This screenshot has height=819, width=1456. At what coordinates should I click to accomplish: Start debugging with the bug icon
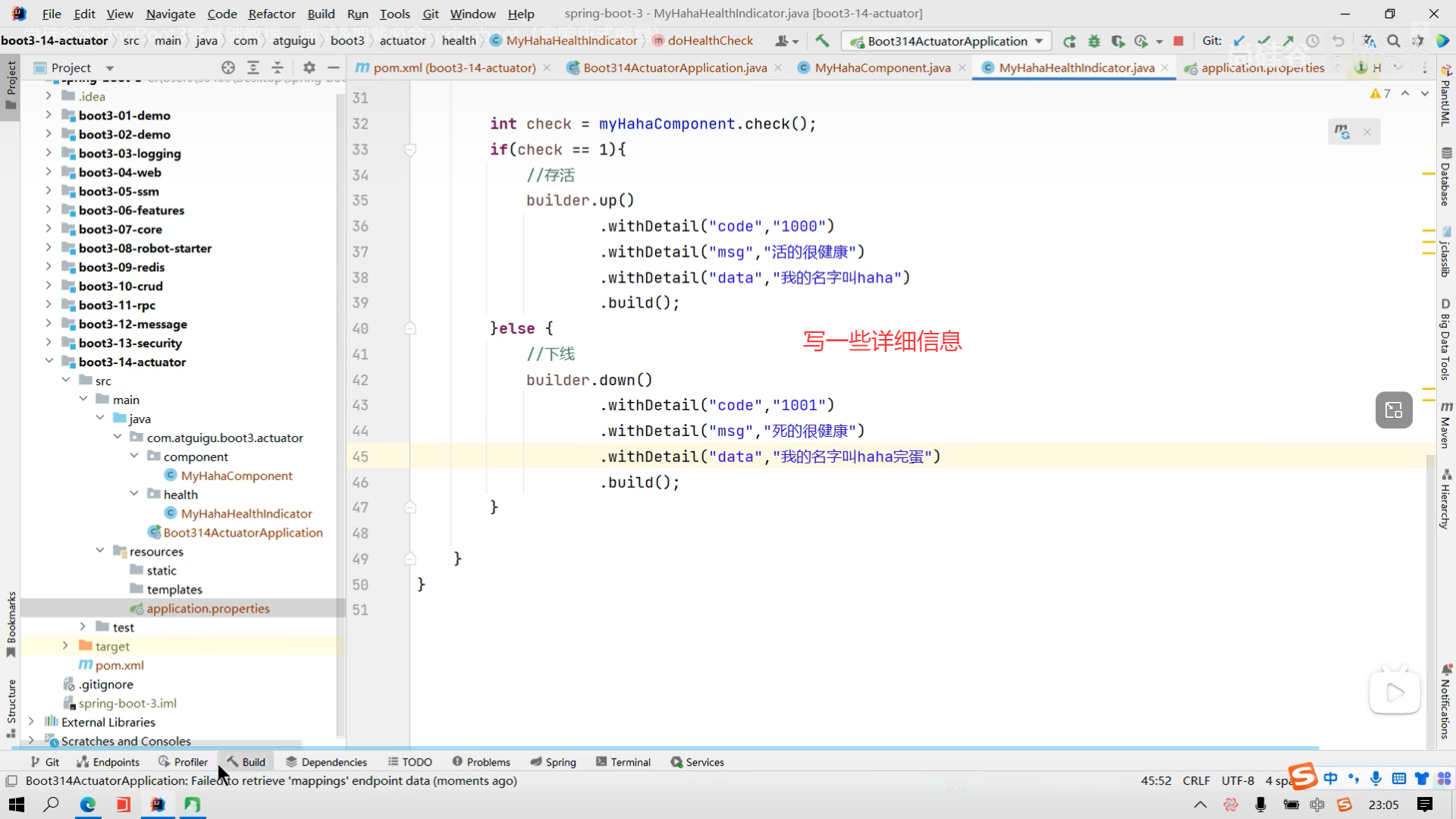click(1094, 41)
